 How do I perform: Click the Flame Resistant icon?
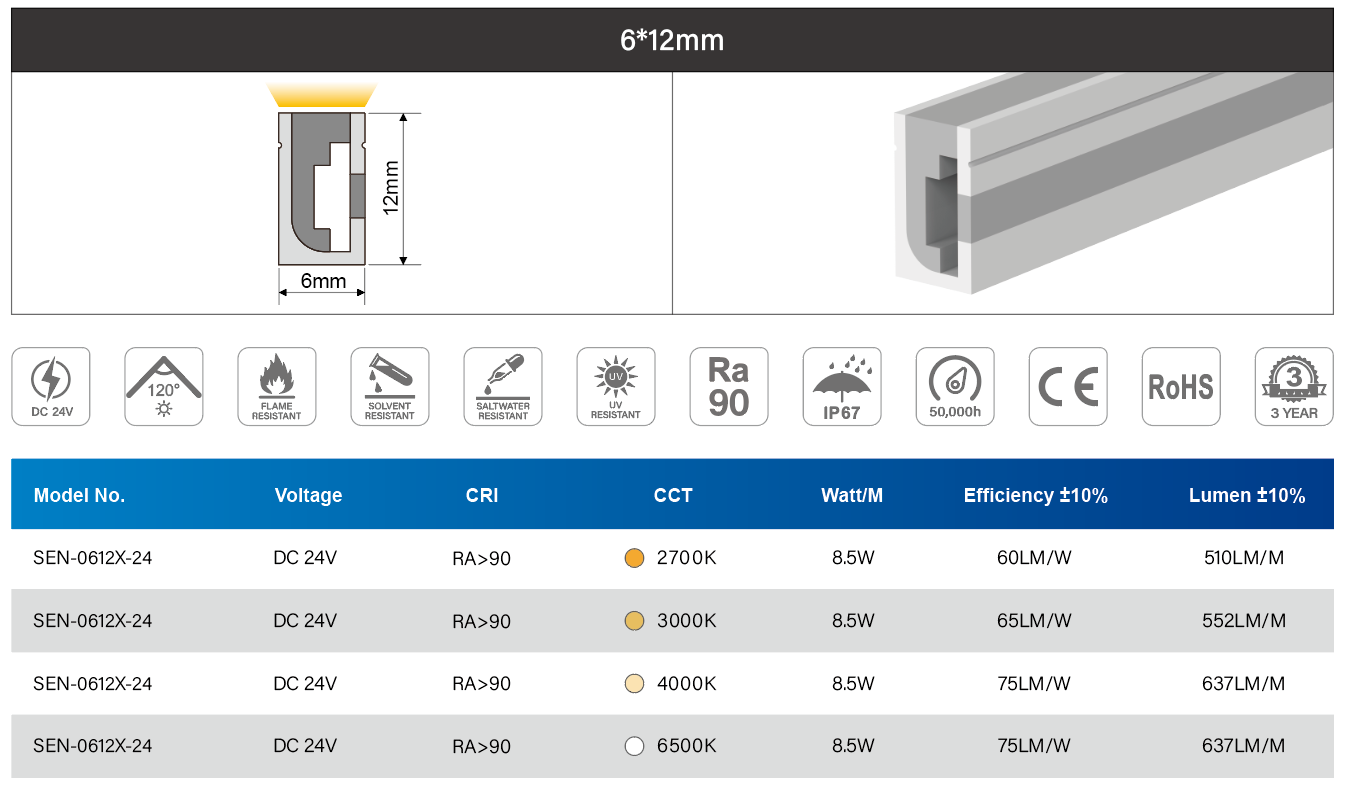(277, 386)
